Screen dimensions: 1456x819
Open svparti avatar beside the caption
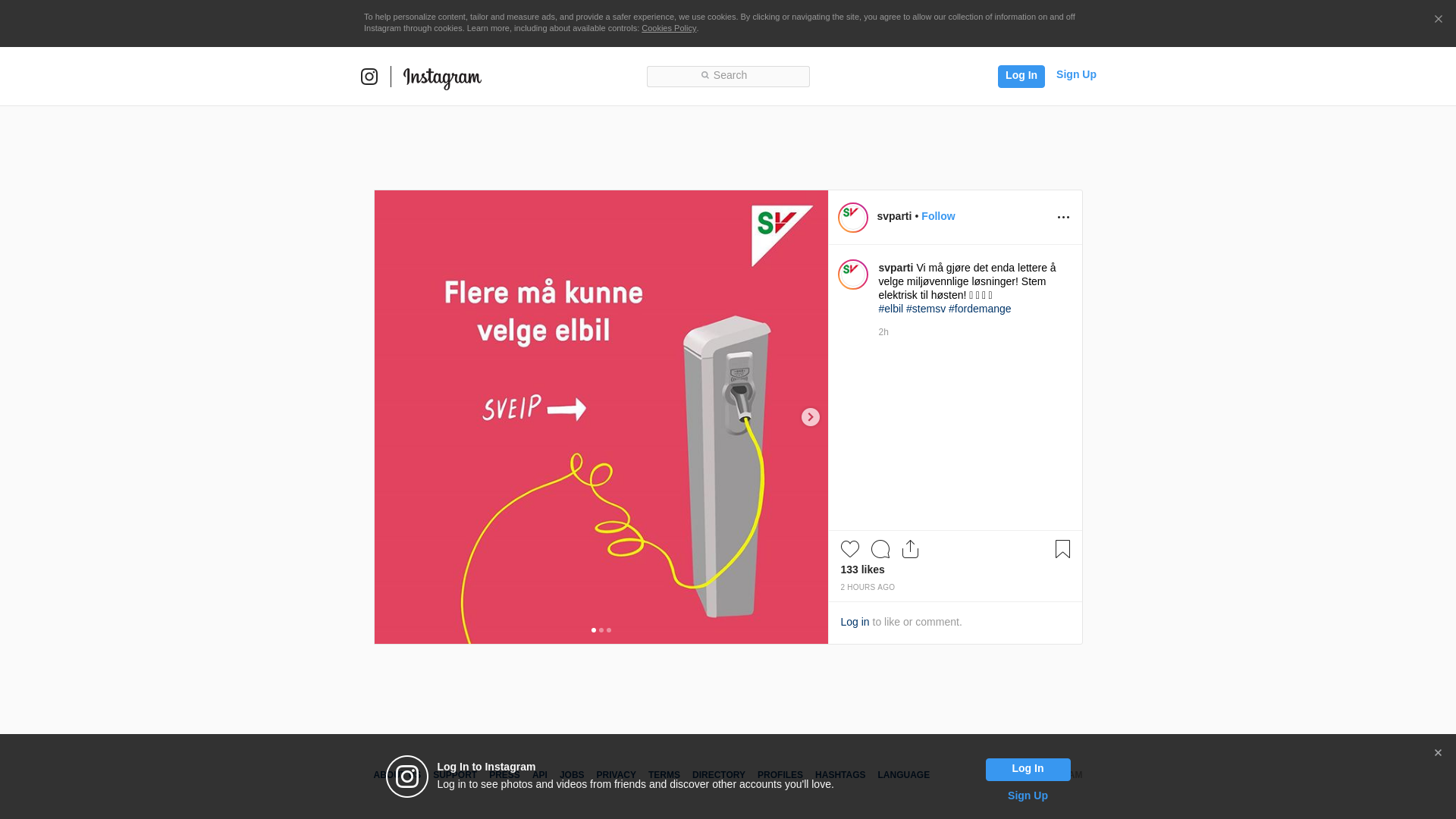853,275
